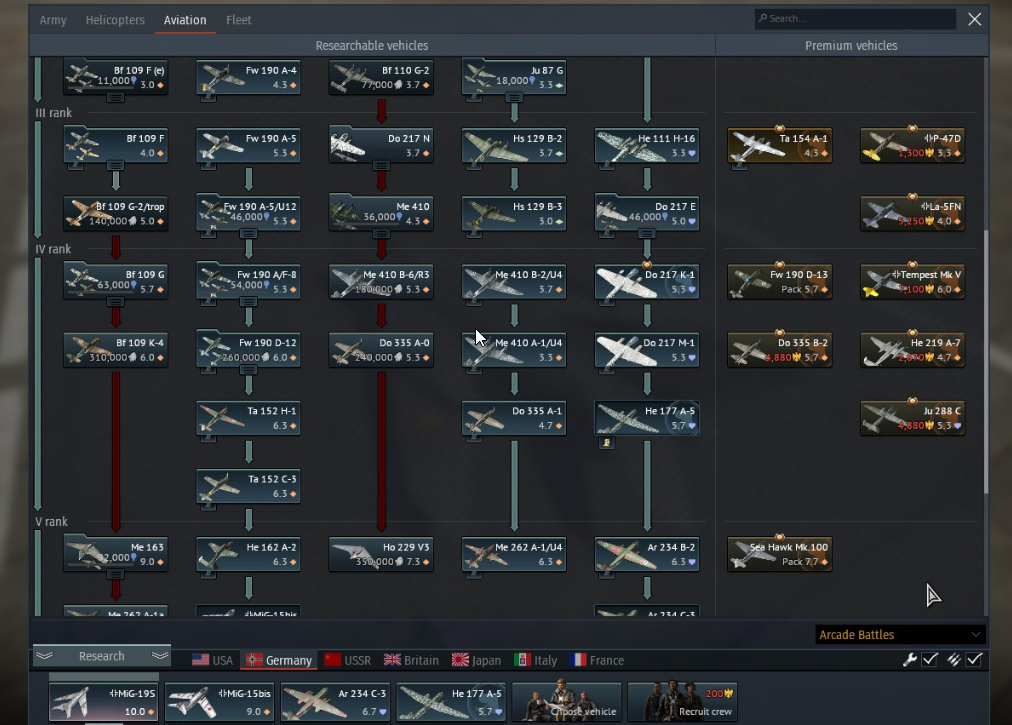The height and width of the screenshot is (725, 1012).
Task: Expand the Ju 87 G vehicle group
Action: (x=514, y=97)
